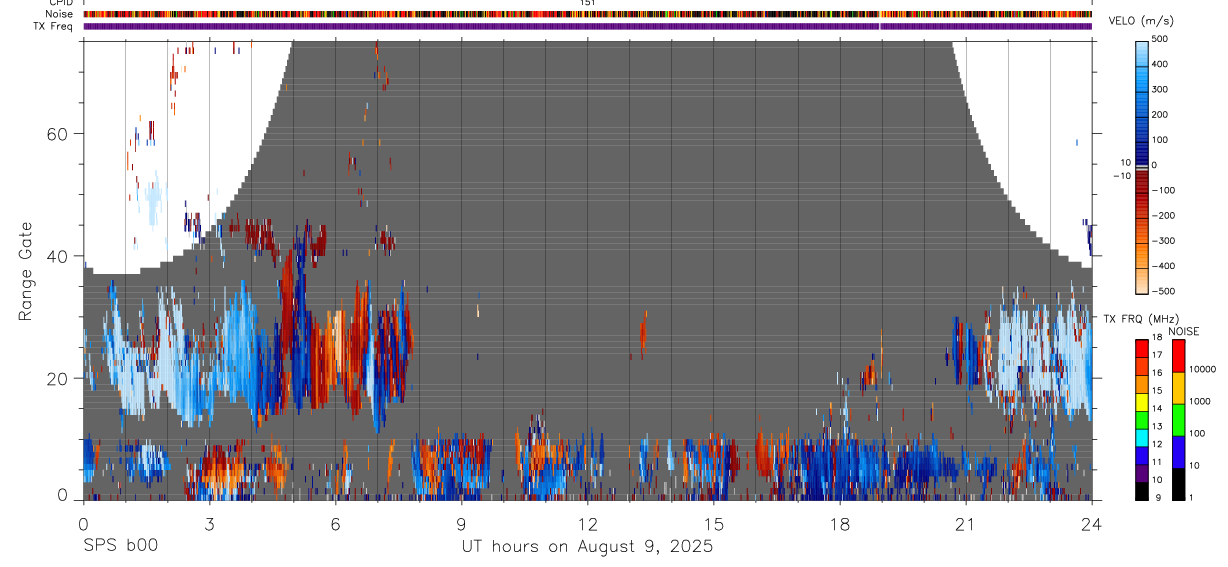
Task: Click the purple TX Freq strip above plot
Action: [588, 26]
